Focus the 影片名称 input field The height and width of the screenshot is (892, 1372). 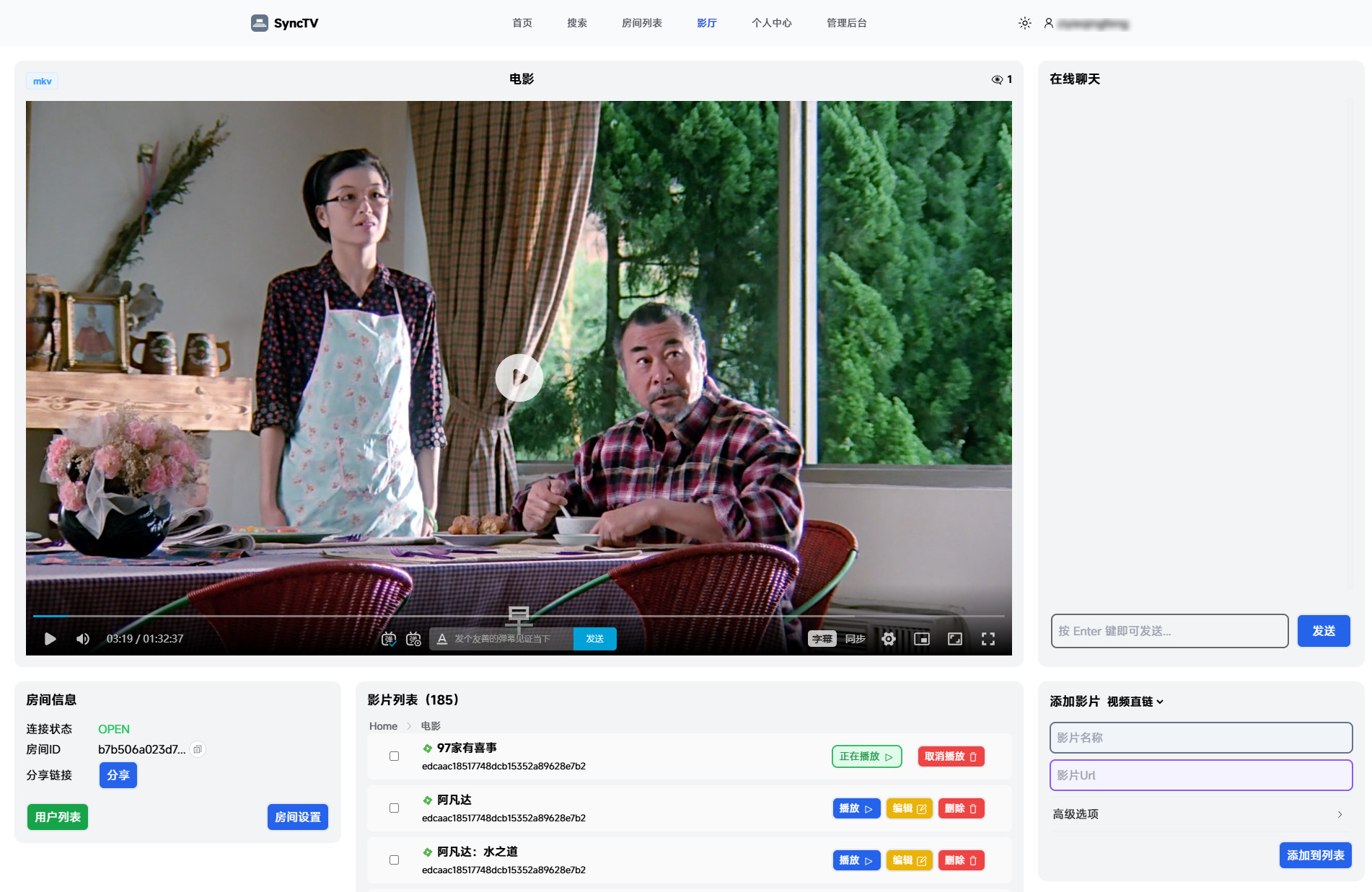(x=1200, y=738)
